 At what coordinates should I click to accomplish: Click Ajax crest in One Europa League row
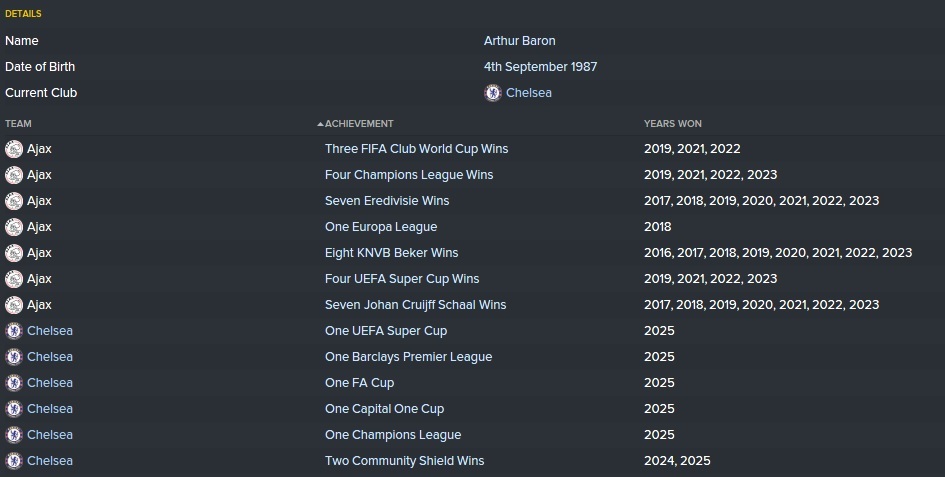[14, 227]
